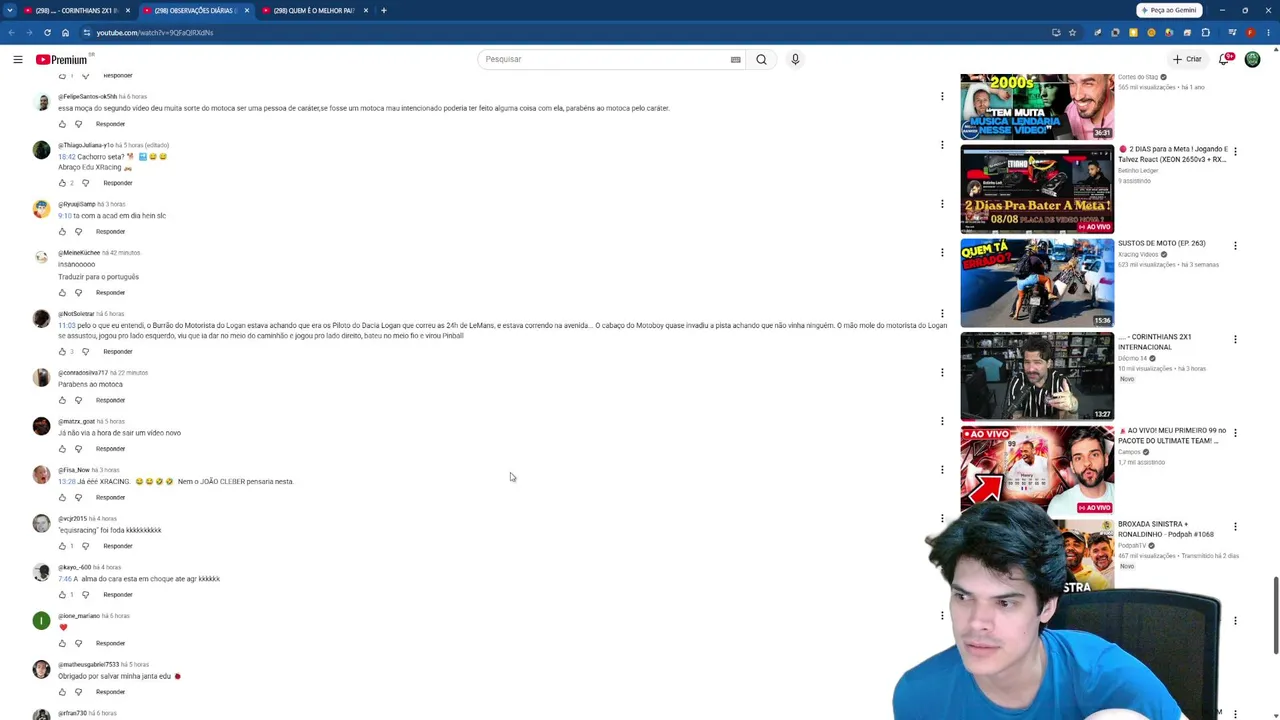Open options for the @FelipeSantos-ok5hh comment
1280x720 pixels.
(x=942, y=97)
